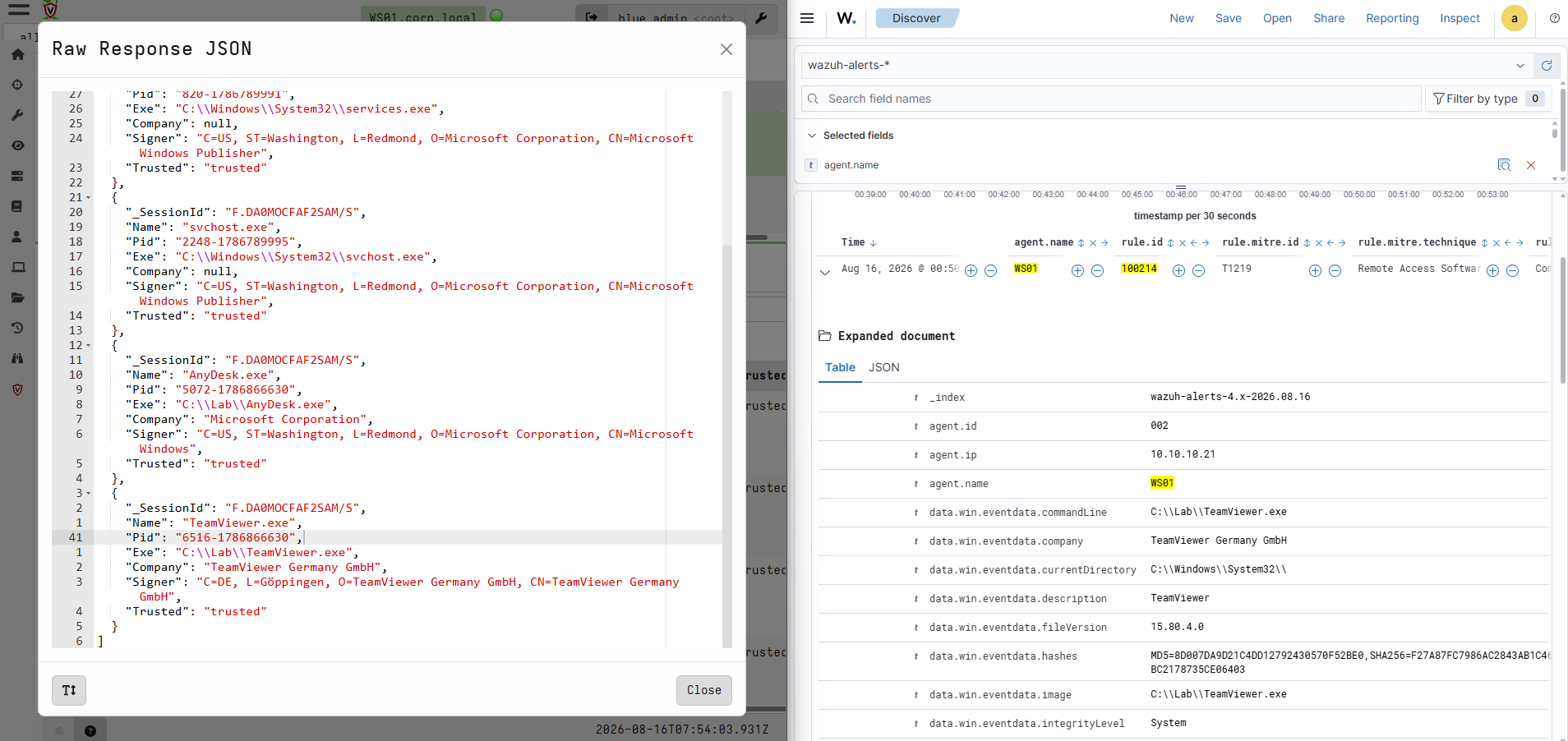Sort the Time column descending arrow
This screenshot has height=741, width=1568.
tap(874, 243)
